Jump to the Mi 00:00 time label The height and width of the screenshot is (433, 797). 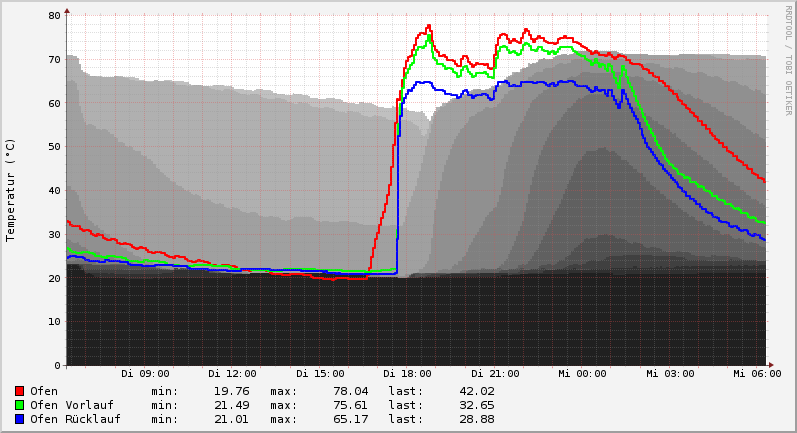[582, 374]
